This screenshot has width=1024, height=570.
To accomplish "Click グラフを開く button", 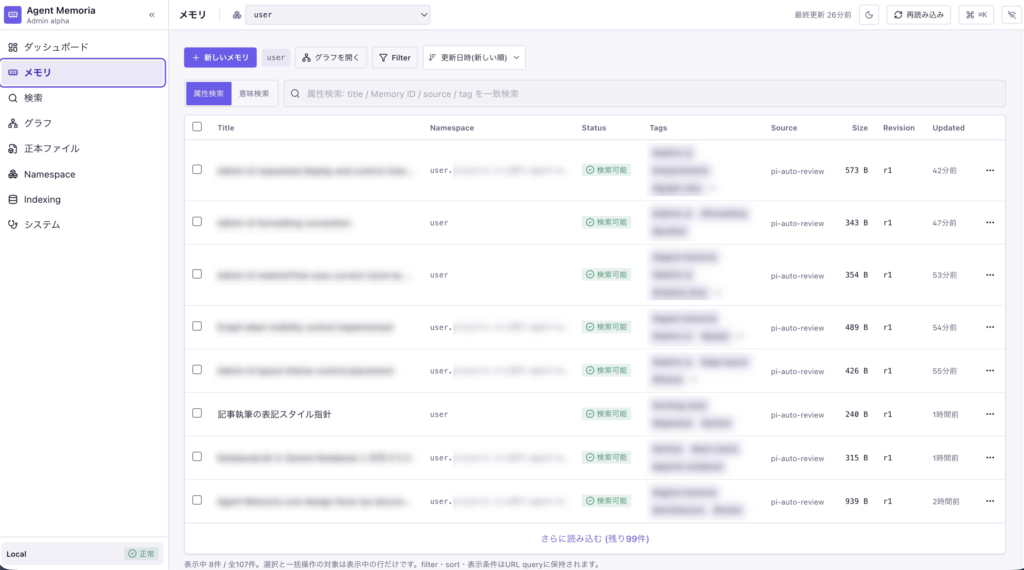I will [x=331, y=57].
